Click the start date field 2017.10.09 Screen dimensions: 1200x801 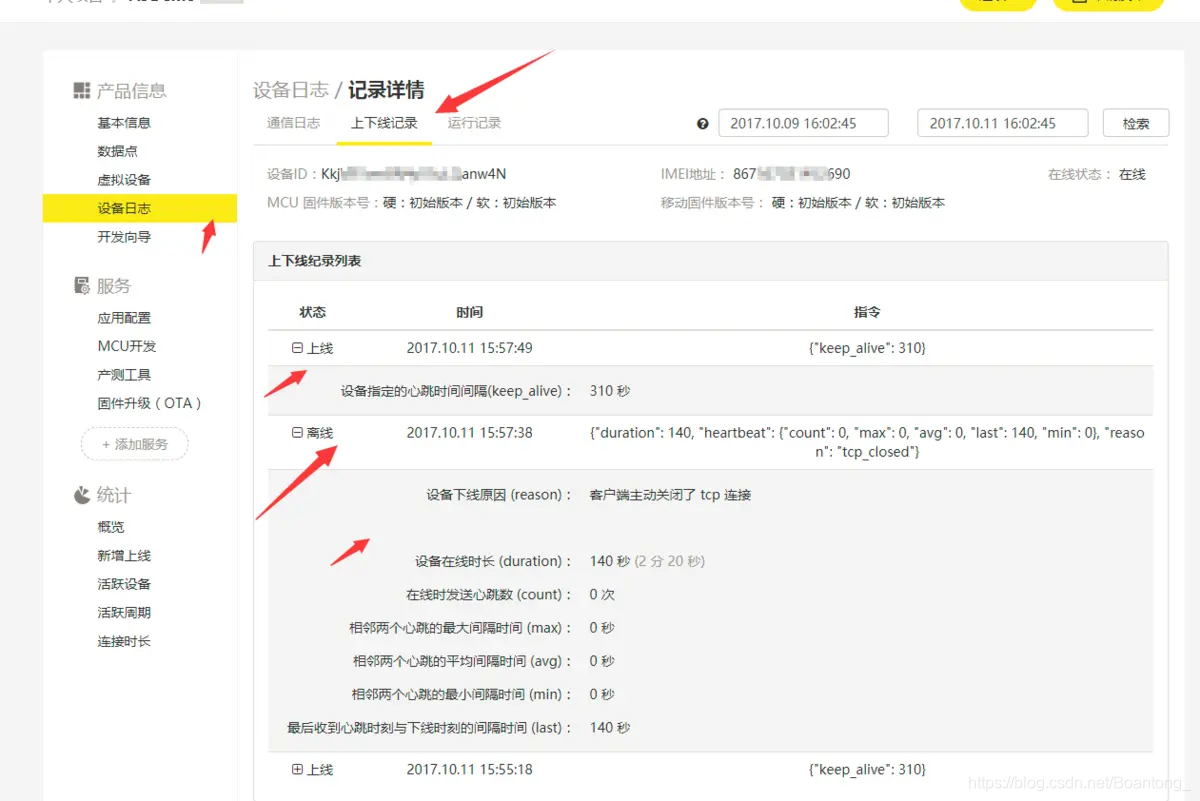803,123
